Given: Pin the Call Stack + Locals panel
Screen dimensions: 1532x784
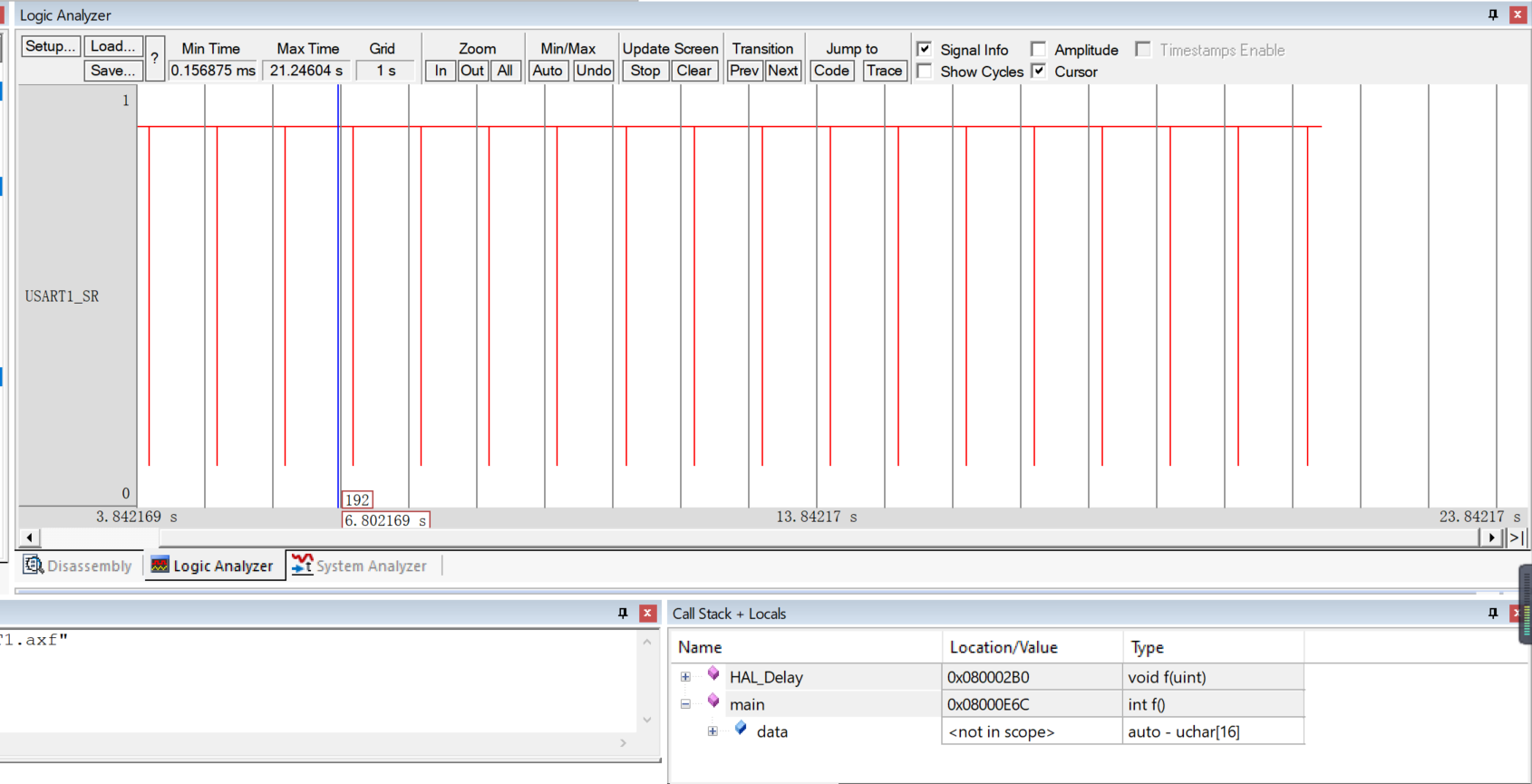Looking at the screenshot, I should (1493, 614).
